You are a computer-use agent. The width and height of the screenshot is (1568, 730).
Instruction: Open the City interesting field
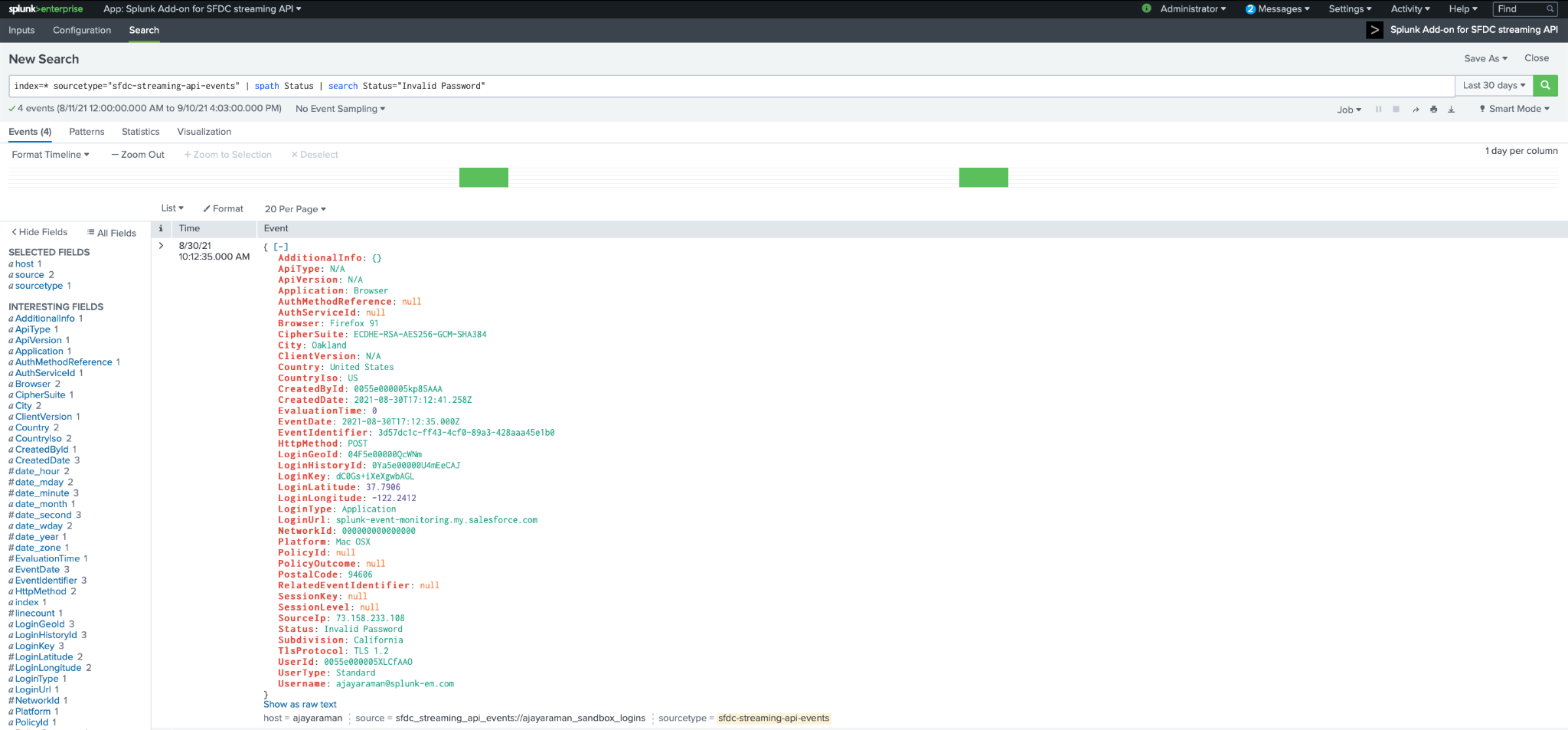24,406
